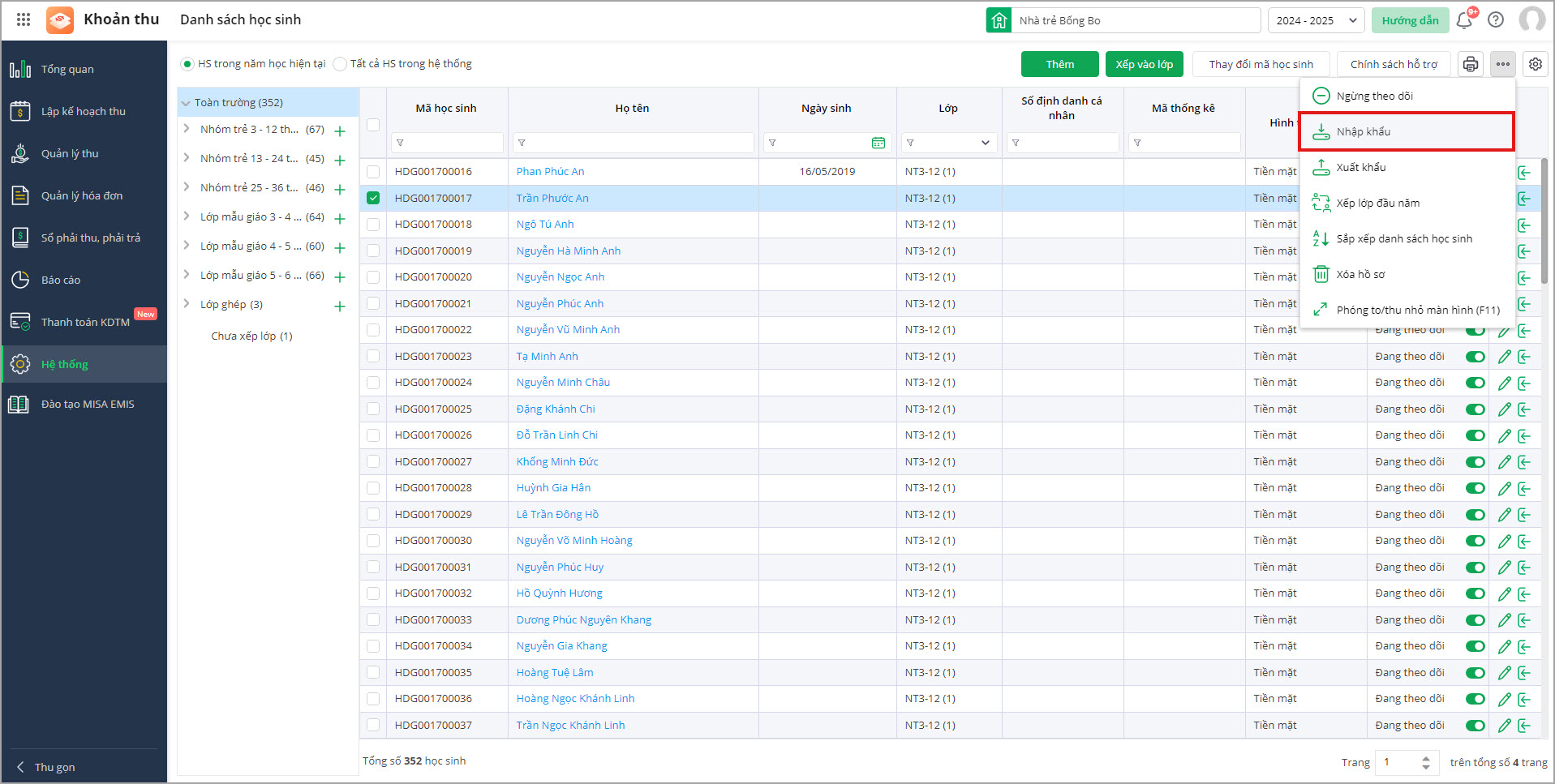
Task: Click the Hướng dẫn button
Action: coord(1410,20)
